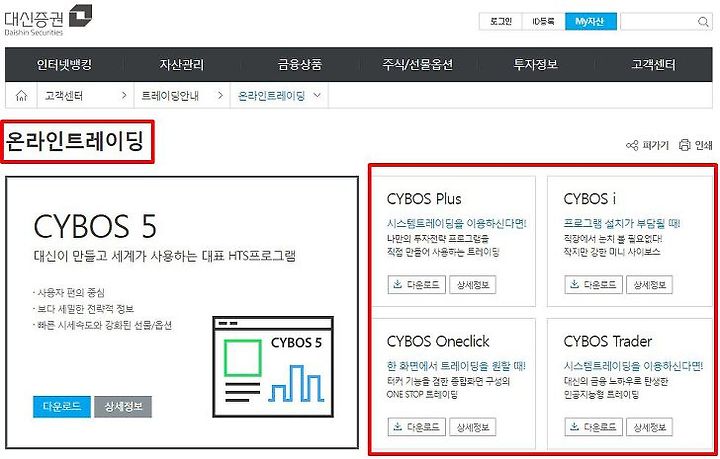Click the share (퍼가기) icon
This screenshot has height=459, width=720.
click(632, 145)
